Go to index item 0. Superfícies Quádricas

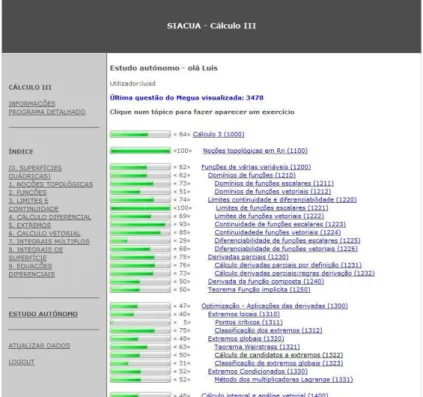tap(35, 172)
